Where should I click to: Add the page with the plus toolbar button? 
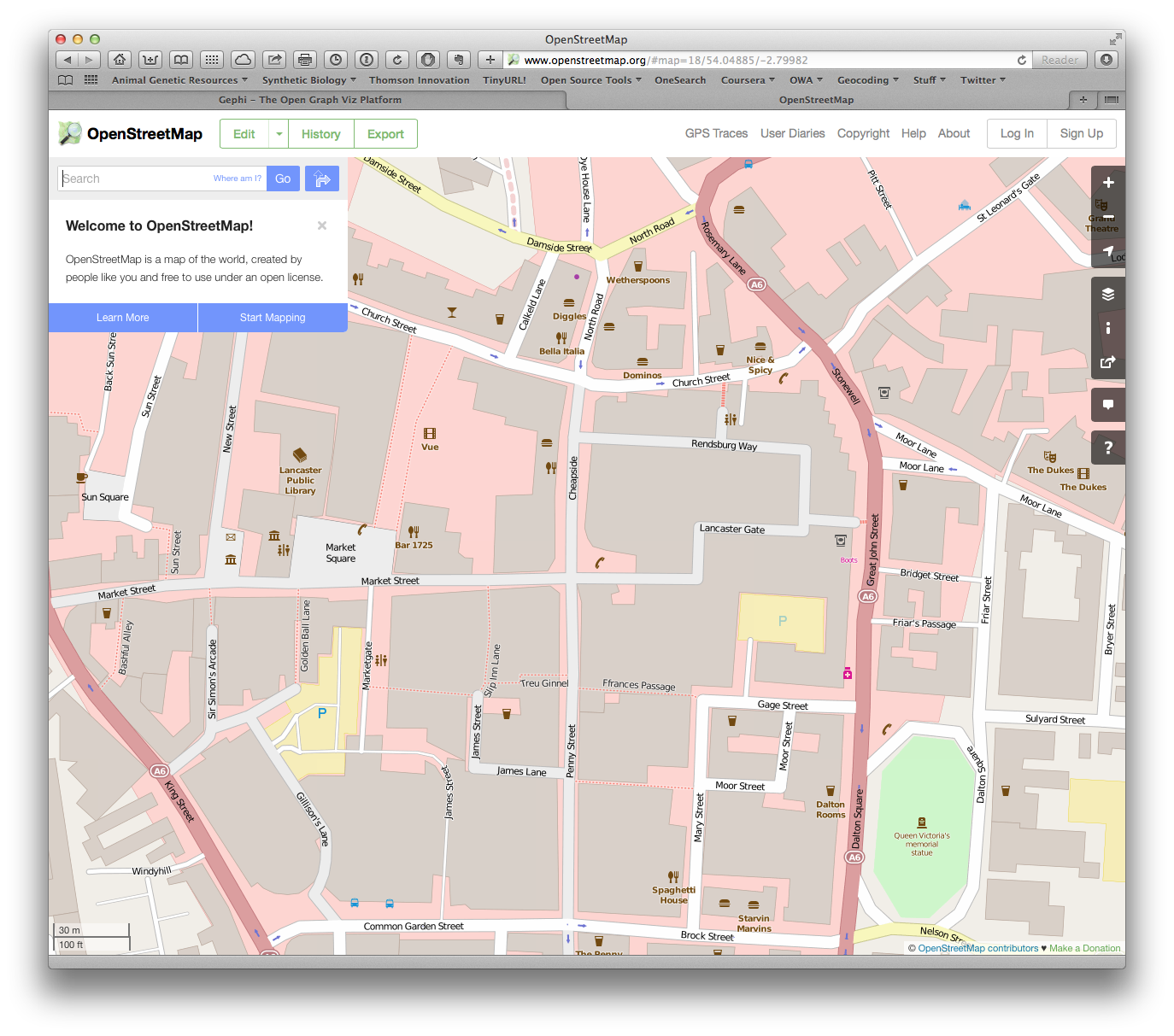[x=490, y=60]
